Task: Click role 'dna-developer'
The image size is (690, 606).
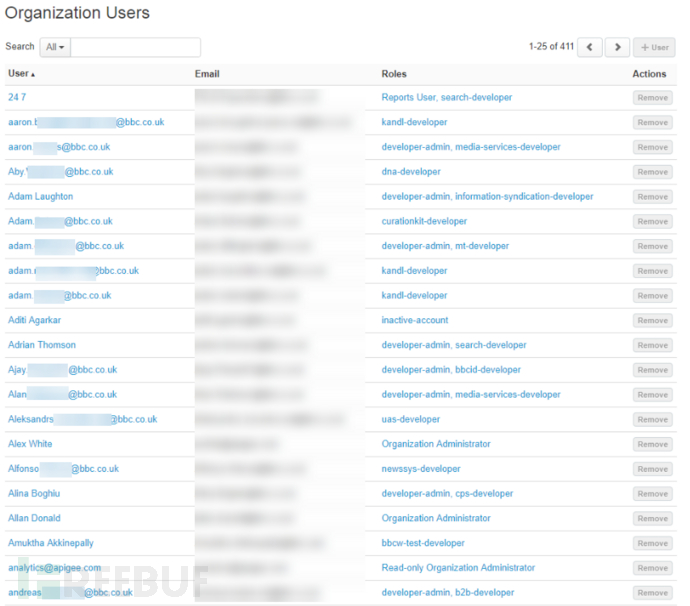Action: [411, 172]
